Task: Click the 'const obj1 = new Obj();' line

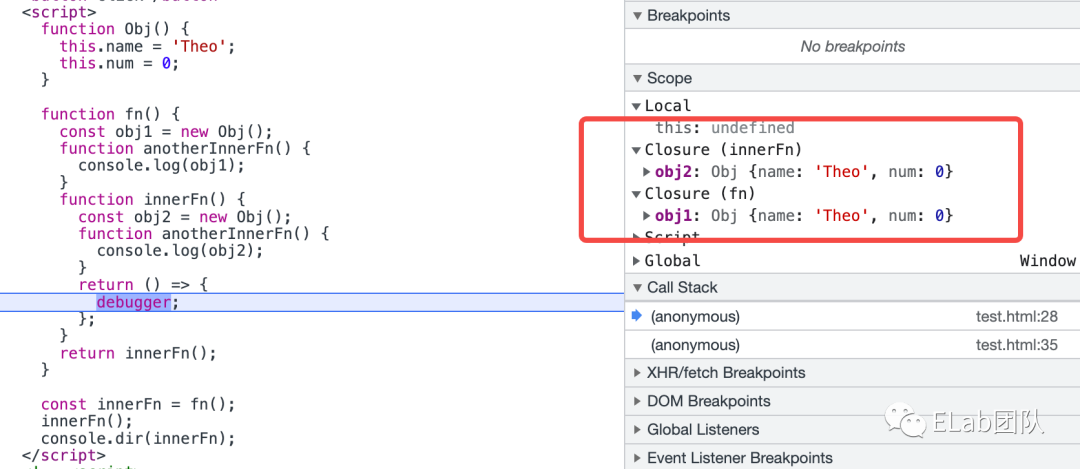Action: point(166,132)
